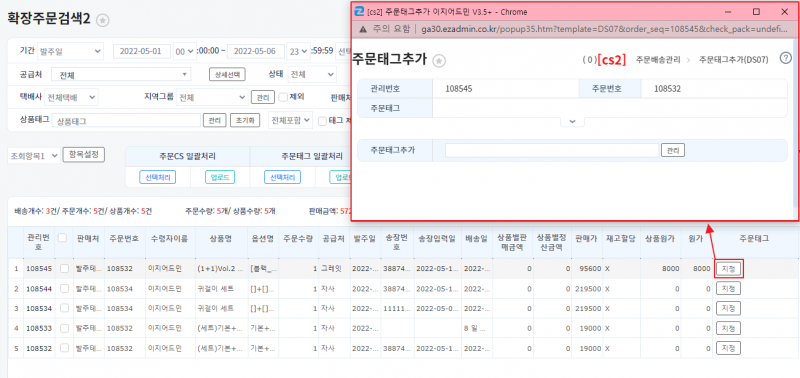Check the row checkbox for 108534
Screen dimensions: 800x378
[x=64, y=308]
